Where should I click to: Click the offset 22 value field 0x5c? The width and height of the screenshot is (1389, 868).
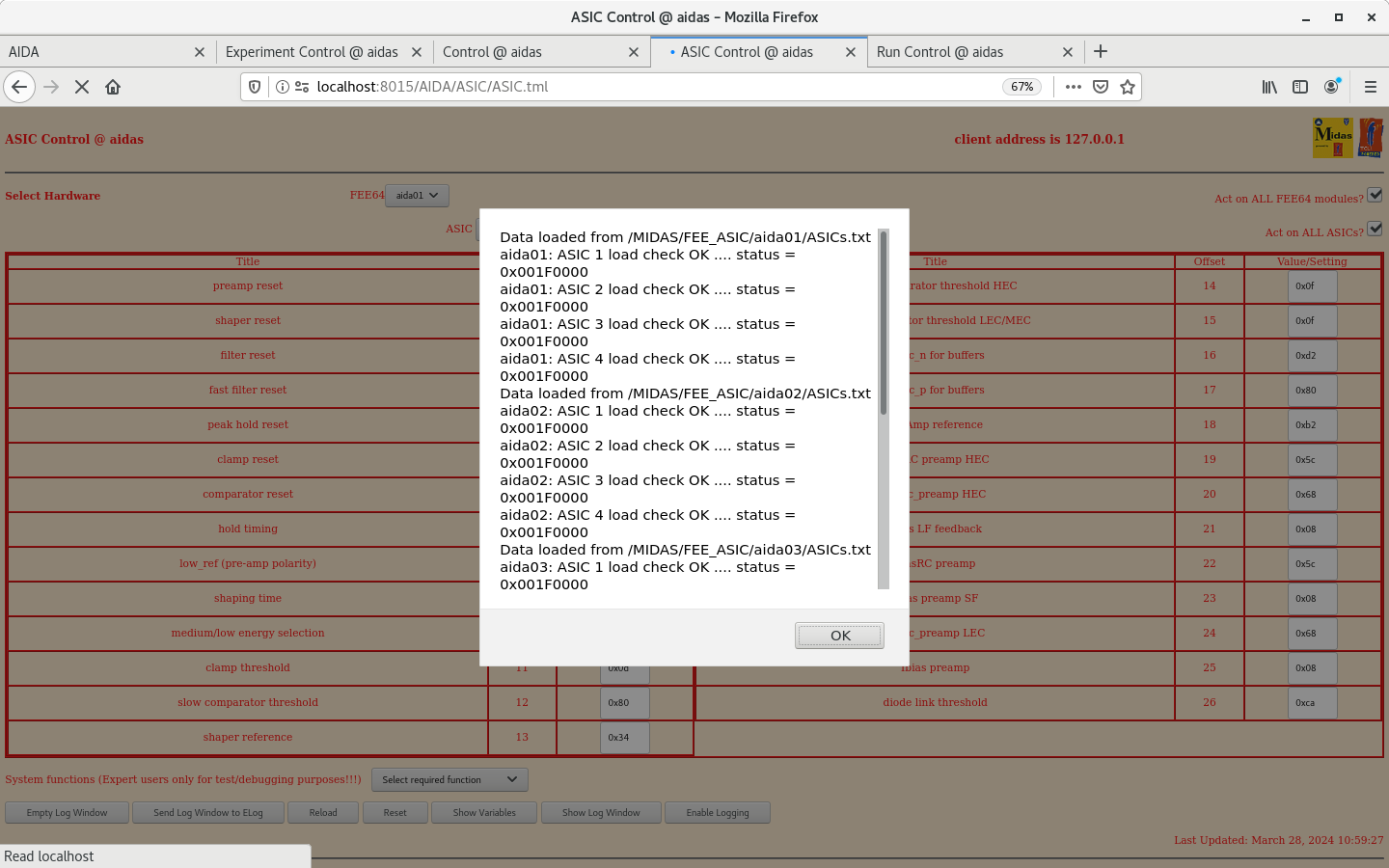click(x=1313, y=564)
